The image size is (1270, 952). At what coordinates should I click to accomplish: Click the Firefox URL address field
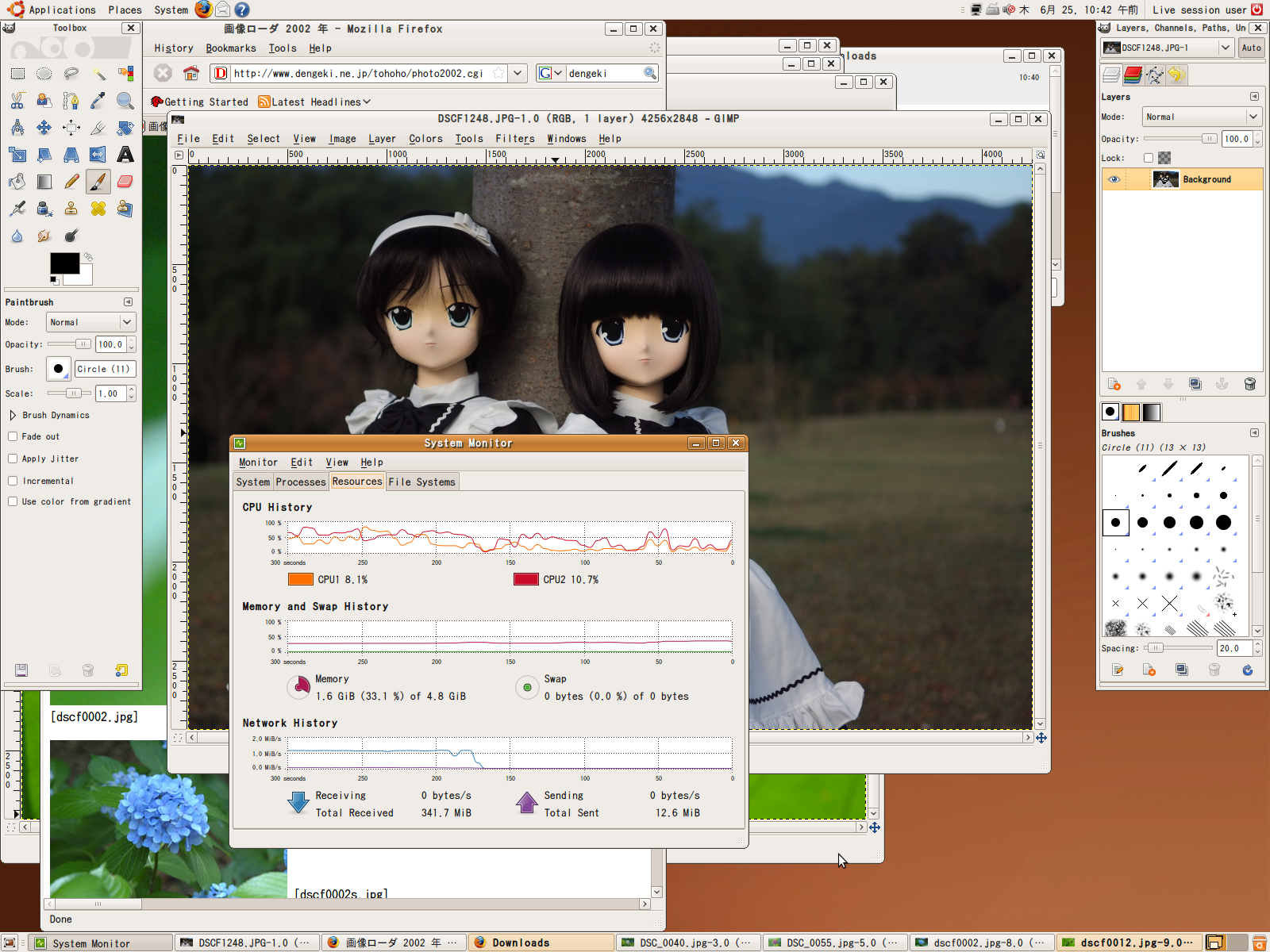[x=357, y=74]
